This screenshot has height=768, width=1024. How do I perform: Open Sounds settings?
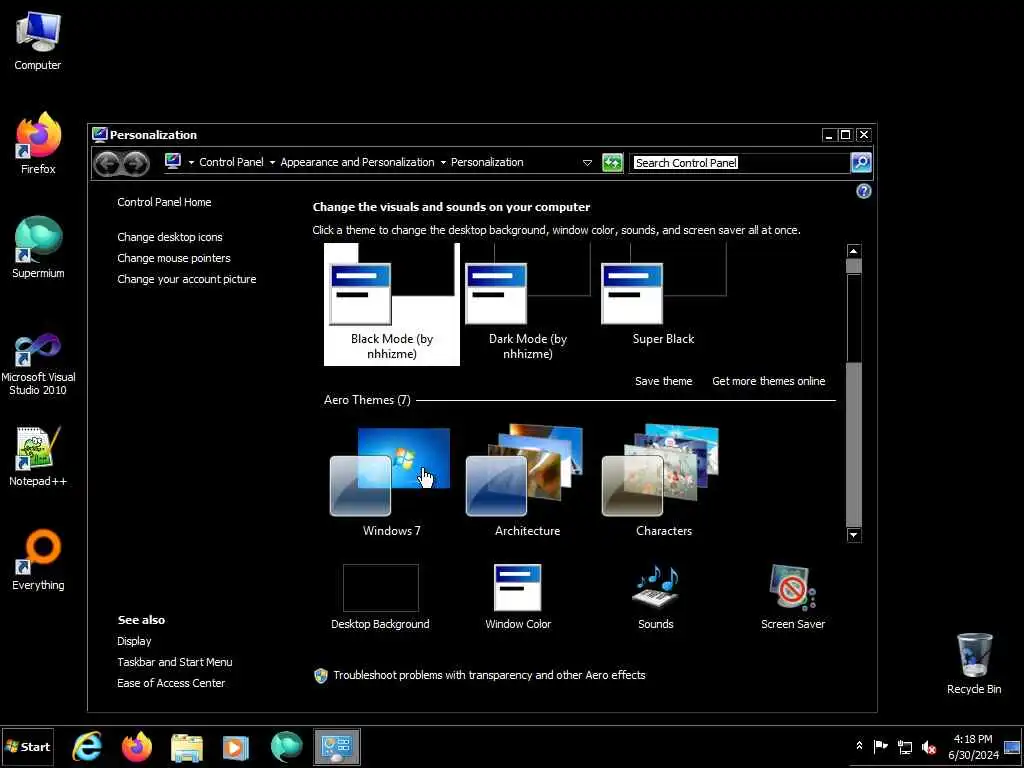coord(656,597)
